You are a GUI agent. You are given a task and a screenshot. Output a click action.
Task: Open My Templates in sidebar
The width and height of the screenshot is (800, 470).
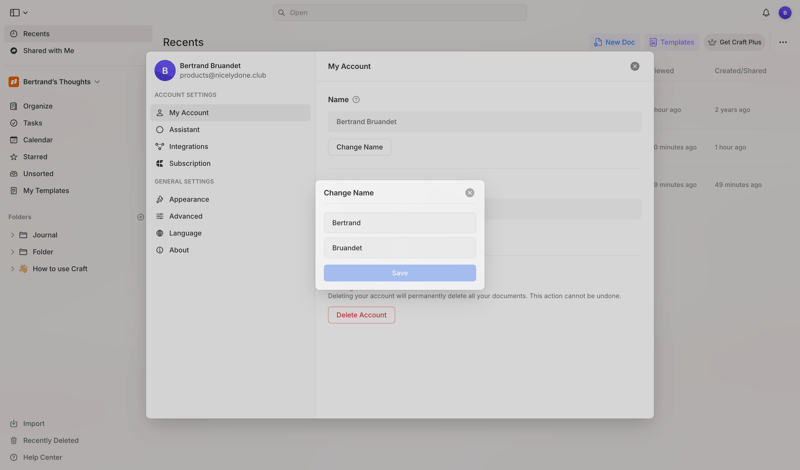click(45, 190)
